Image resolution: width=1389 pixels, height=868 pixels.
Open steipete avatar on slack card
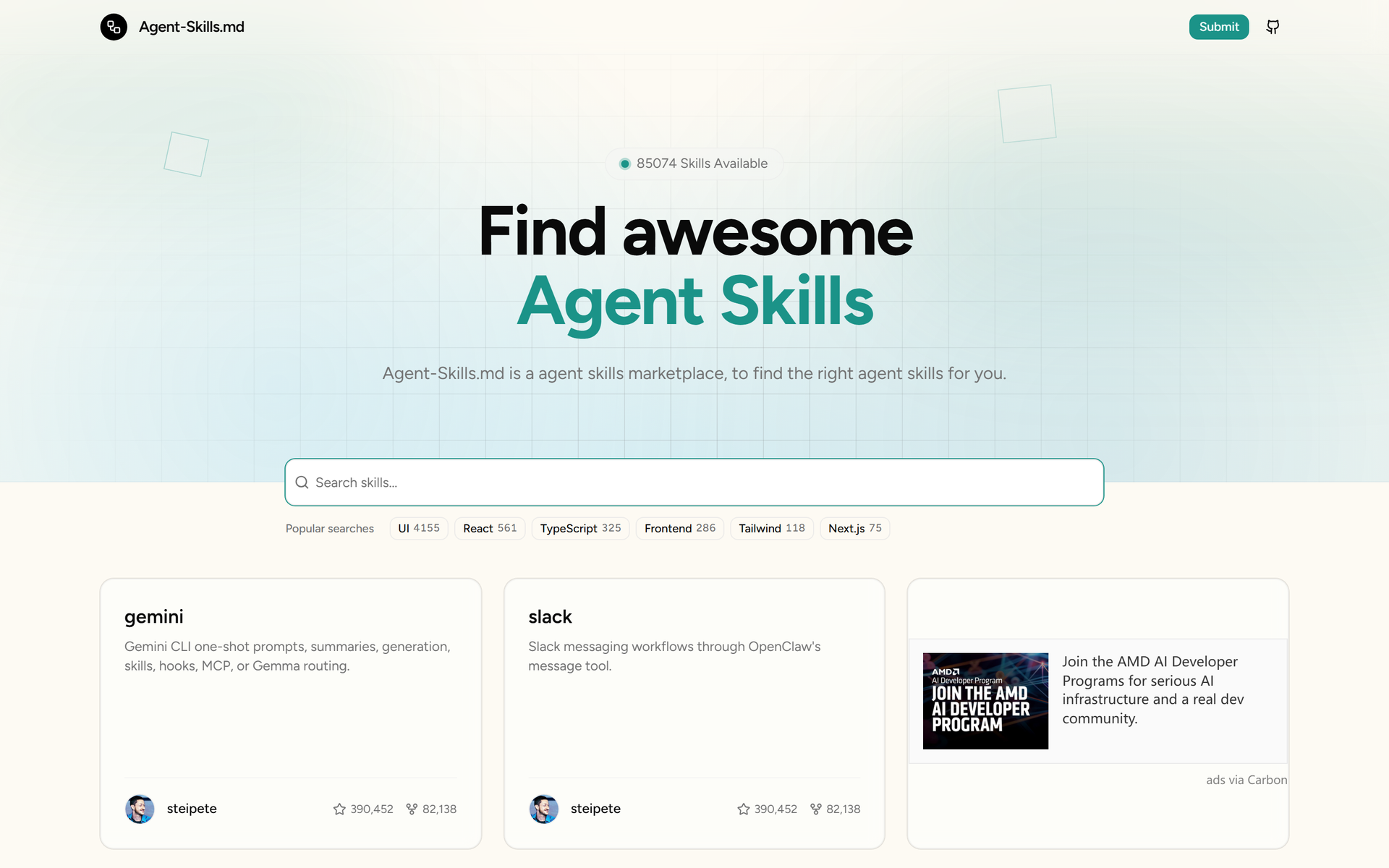543,809
